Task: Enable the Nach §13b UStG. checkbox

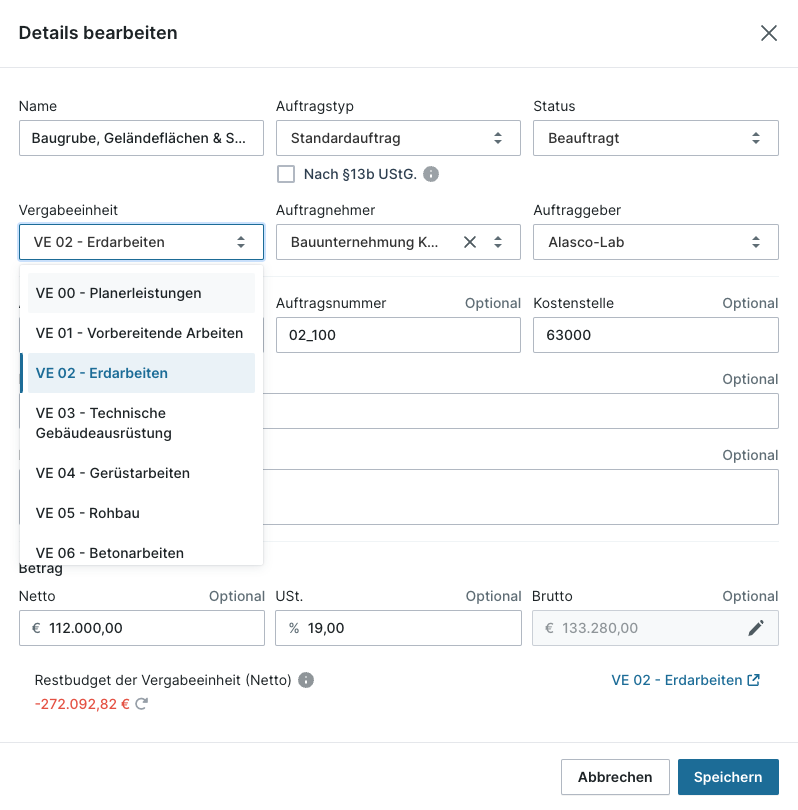Action: pyautogui.click(x=286, y=174)
